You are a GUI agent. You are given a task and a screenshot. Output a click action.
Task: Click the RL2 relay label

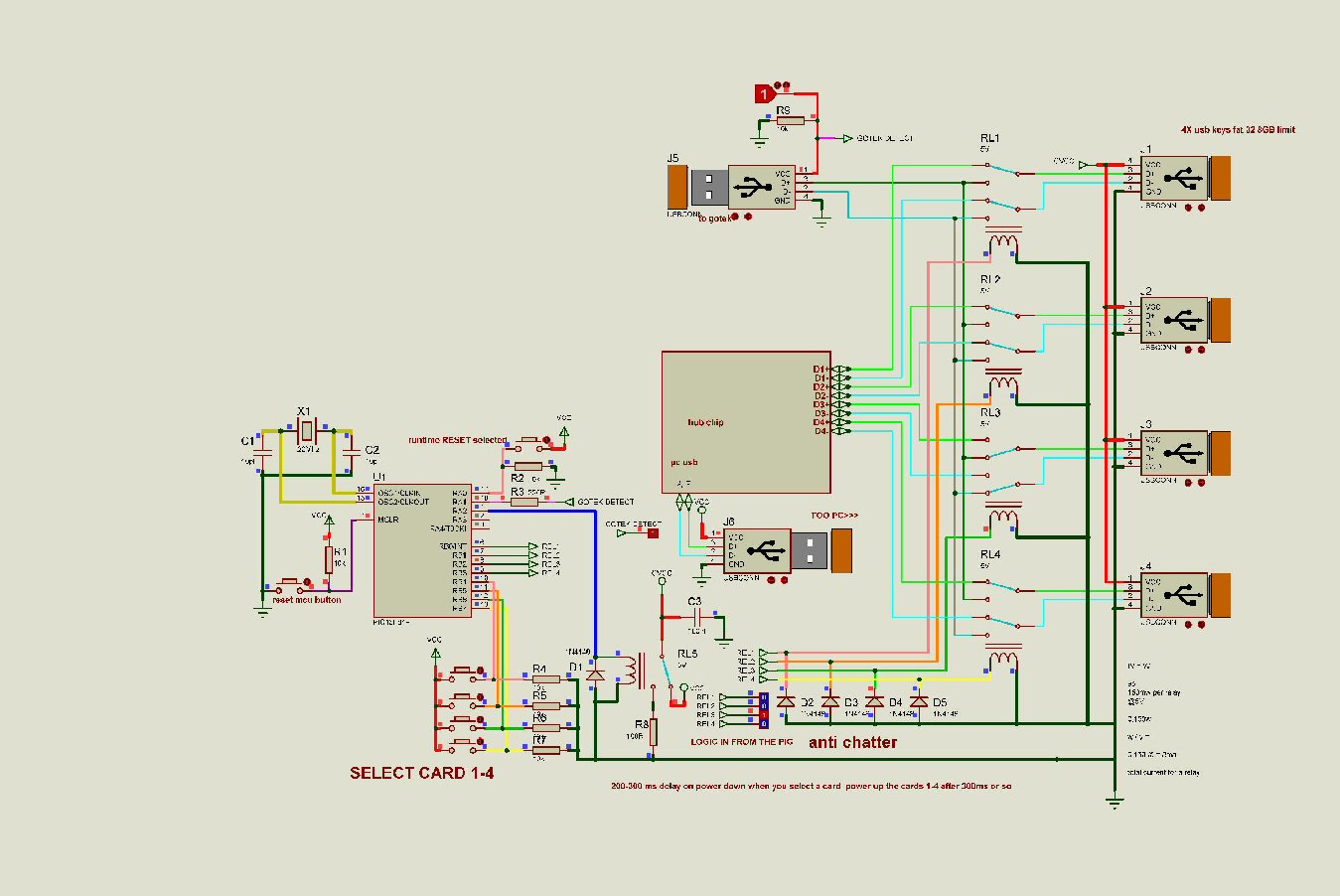pos(989,280)
